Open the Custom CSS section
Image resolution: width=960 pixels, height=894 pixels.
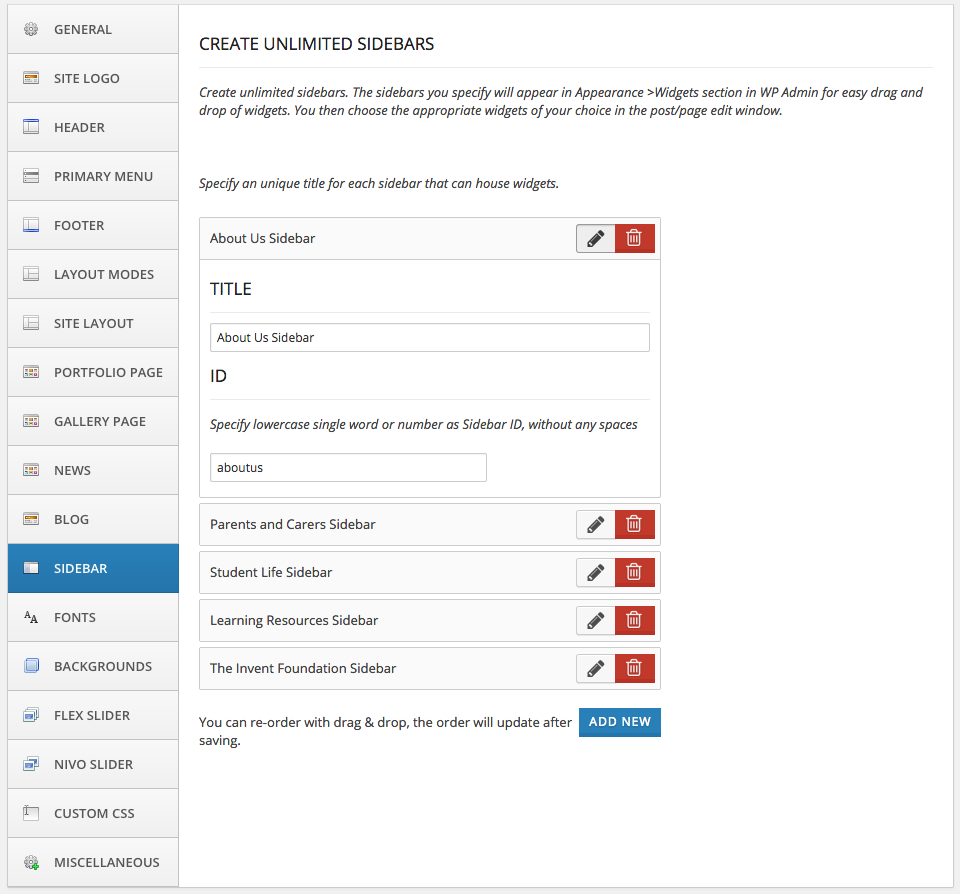pos(92,813)
